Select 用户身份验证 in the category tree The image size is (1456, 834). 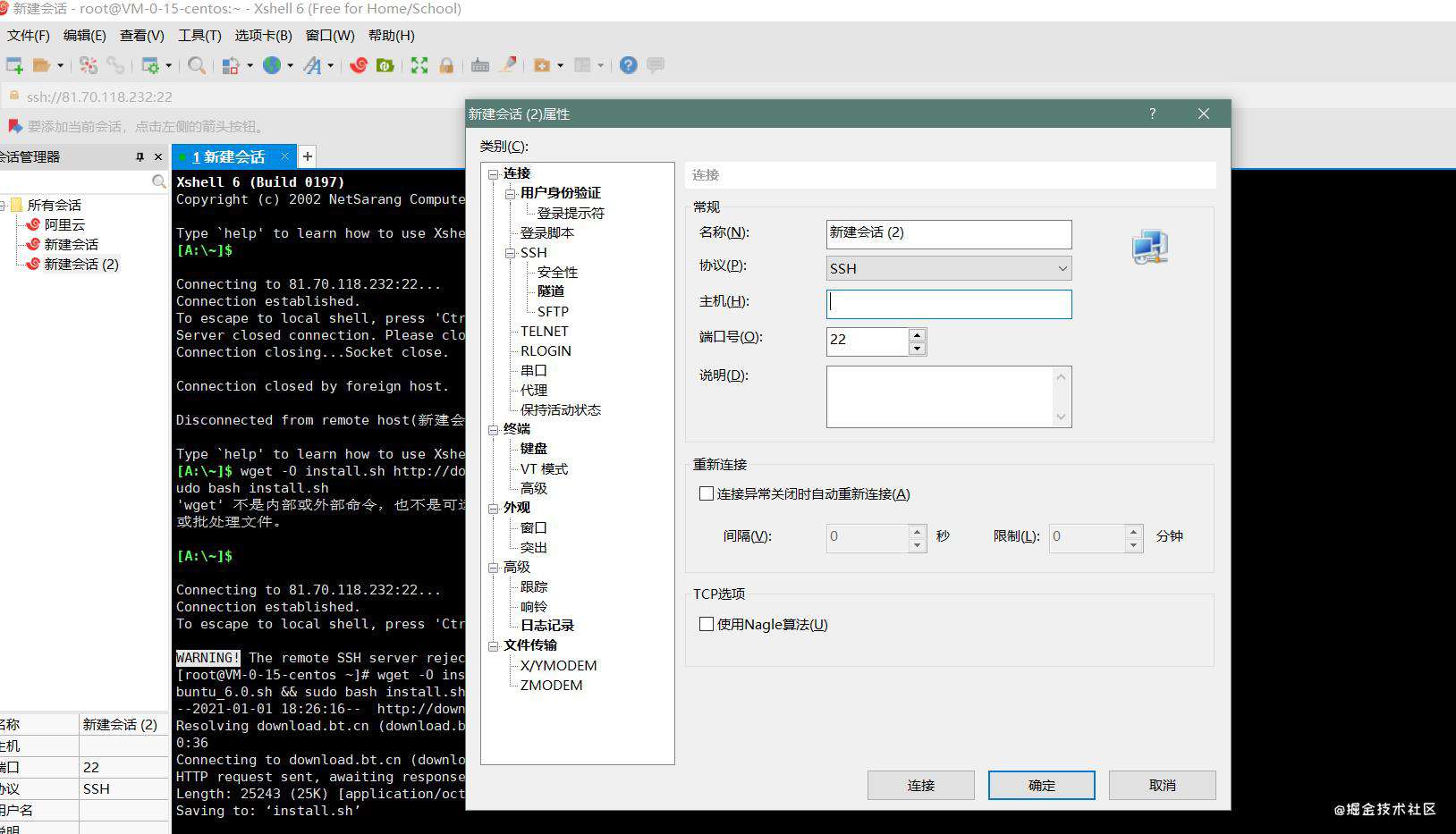(561, 193)
